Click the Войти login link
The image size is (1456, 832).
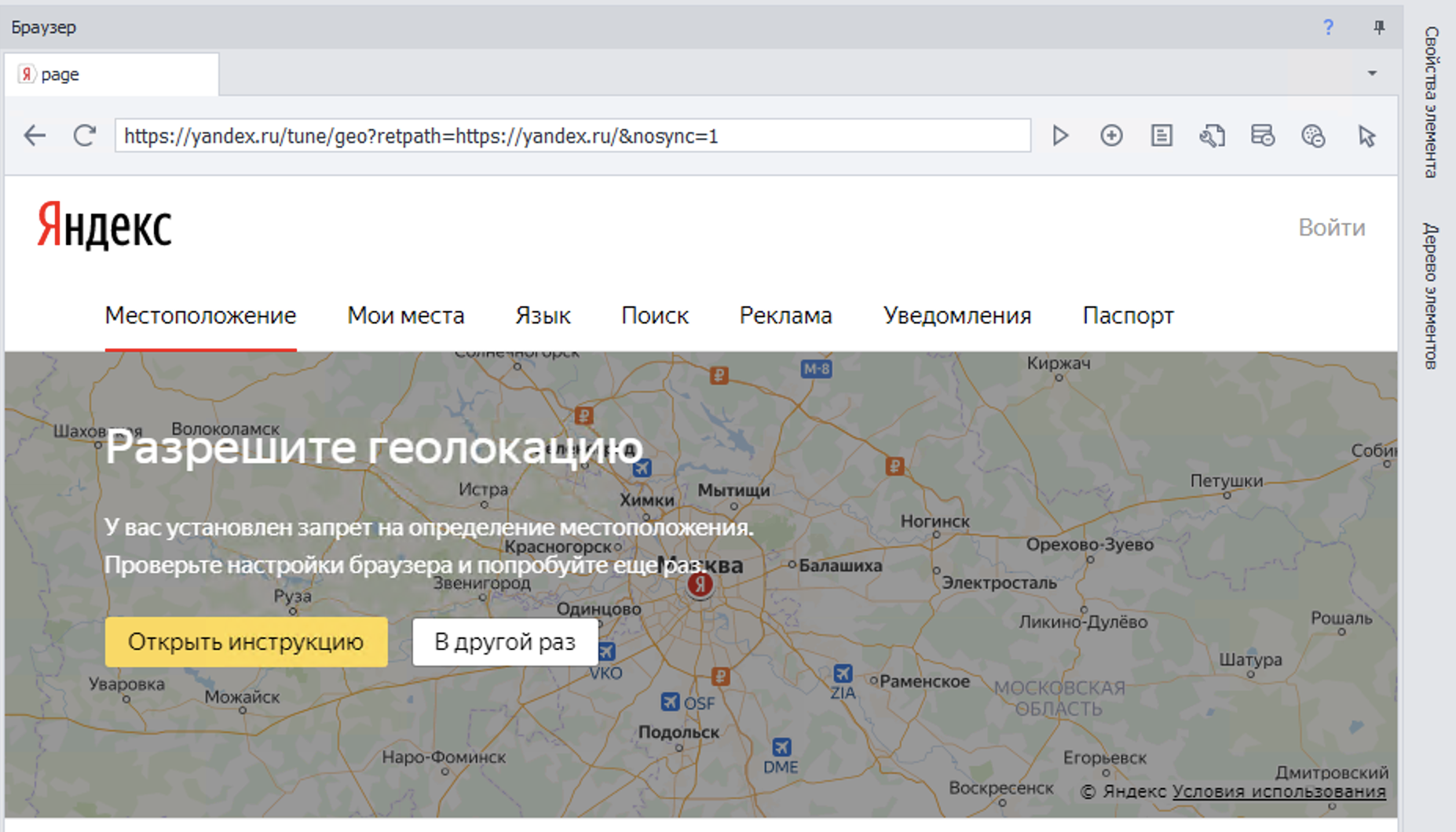click(x=1331, y=228)
